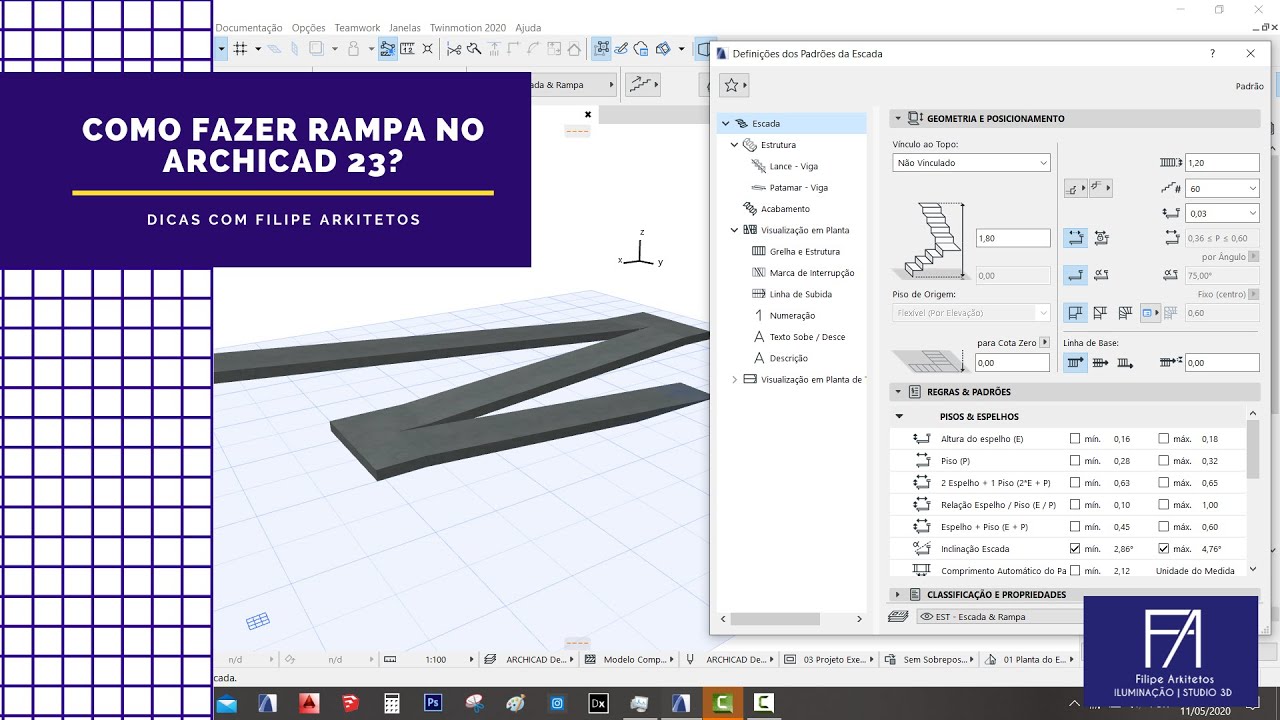Select the scissors trim tool

pos(455,48)
